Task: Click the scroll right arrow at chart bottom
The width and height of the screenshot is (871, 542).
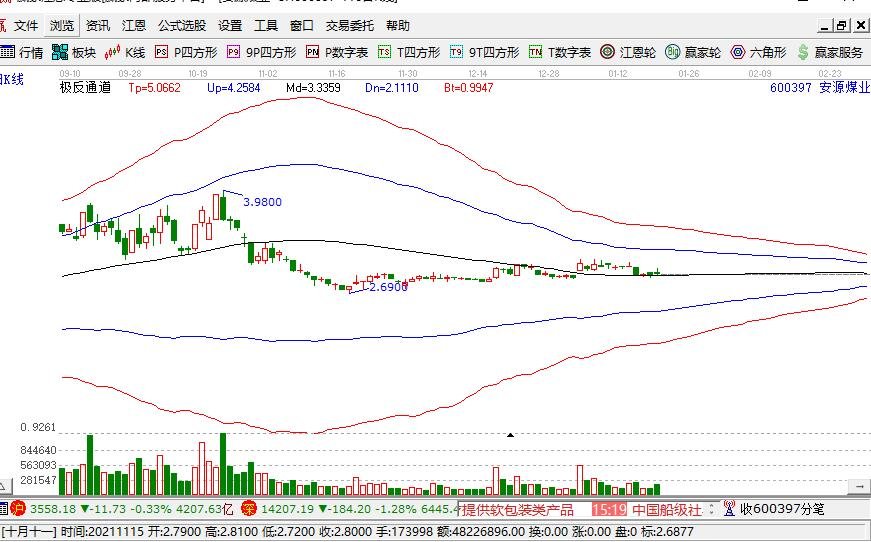Action: pos(860,486)
